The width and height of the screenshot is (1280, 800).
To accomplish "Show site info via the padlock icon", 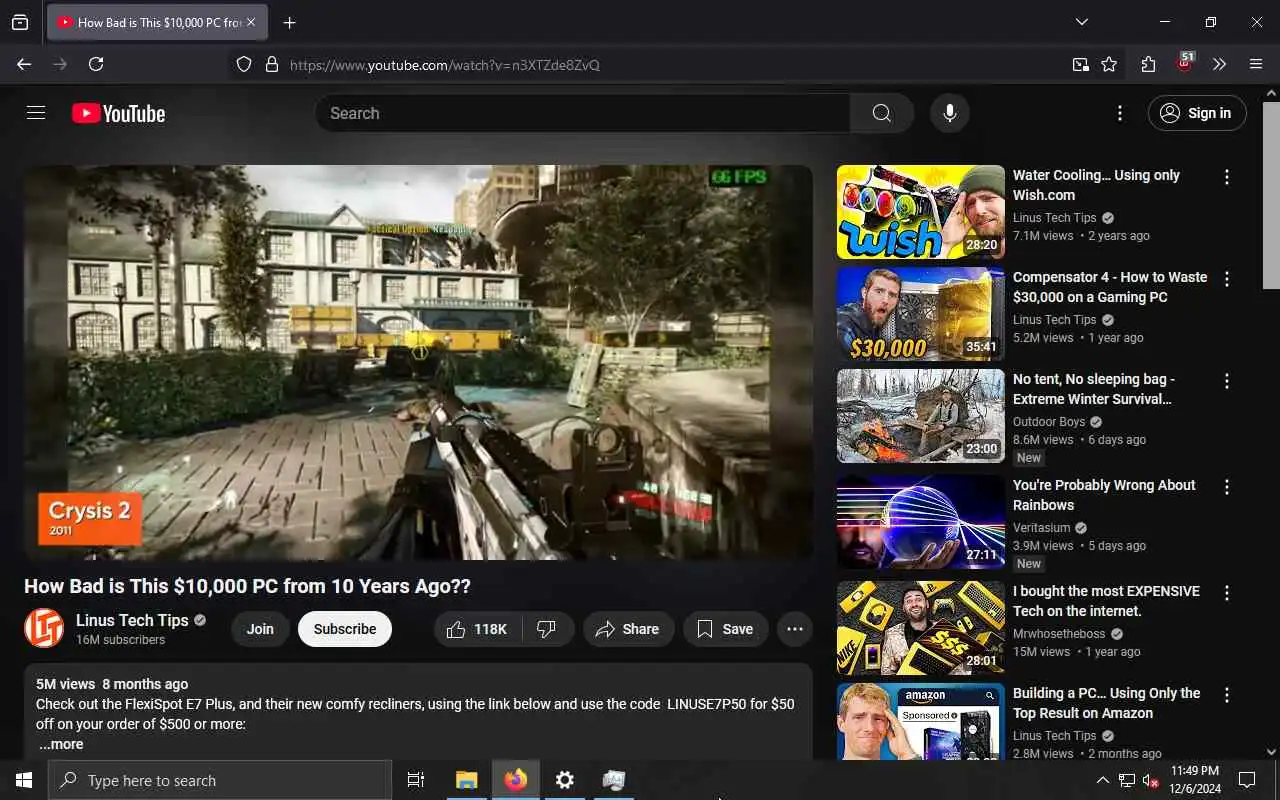I will 271,64.
